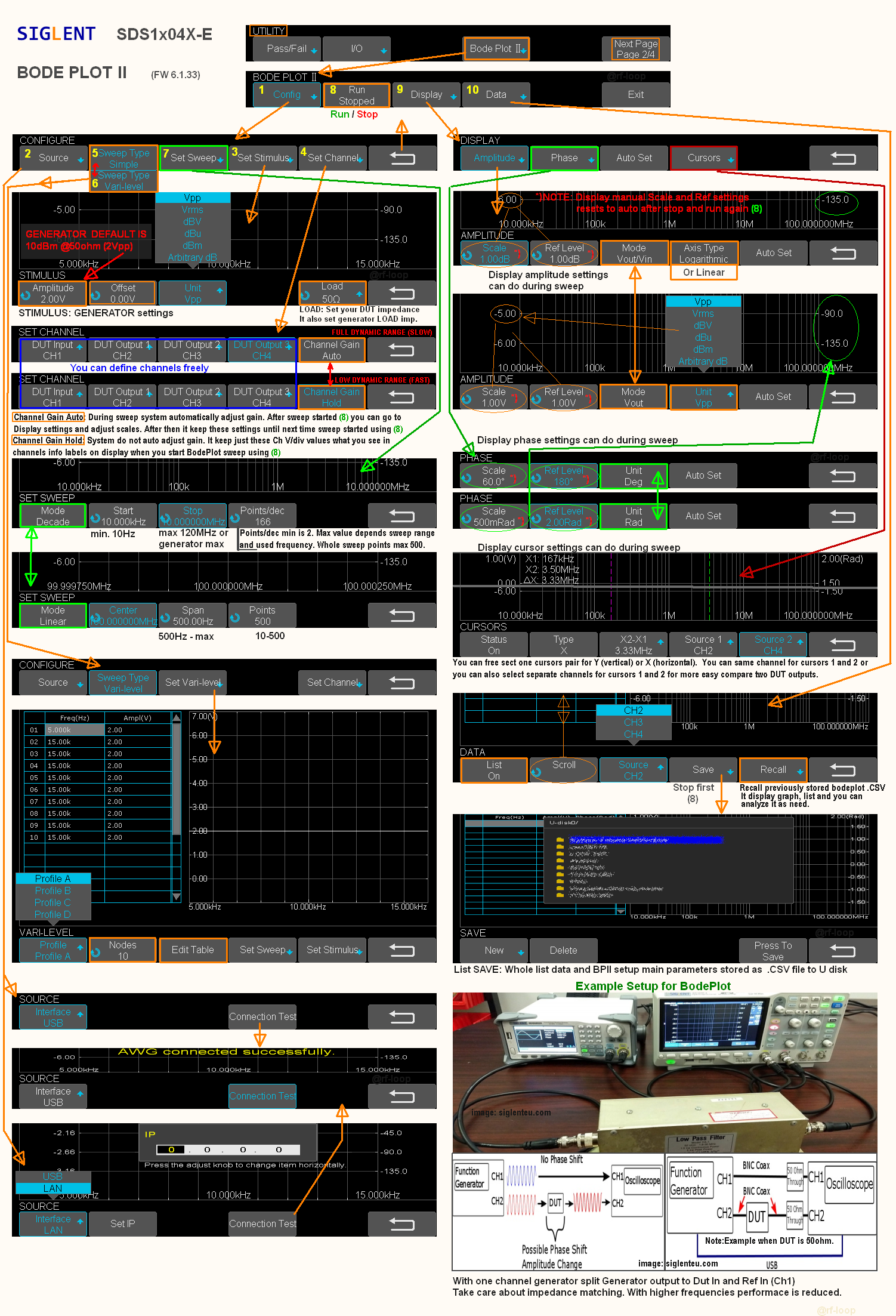Screen dimensions: 896x1316
Task: Open the Pass/Fail dropdown in UTILITY menu
Action: tap(288, 49)
